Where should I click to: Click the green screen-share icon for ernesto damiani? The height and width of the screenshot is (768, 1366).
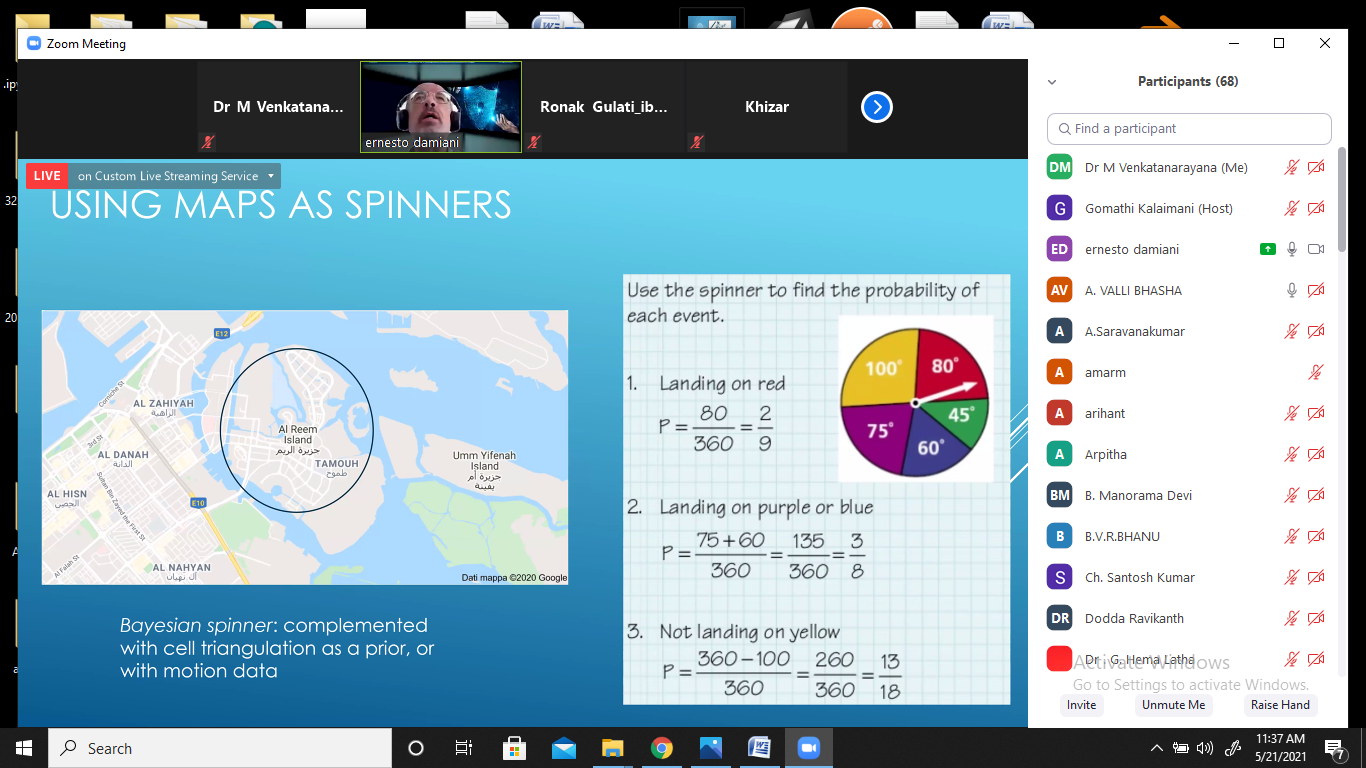pos(1268,250)
